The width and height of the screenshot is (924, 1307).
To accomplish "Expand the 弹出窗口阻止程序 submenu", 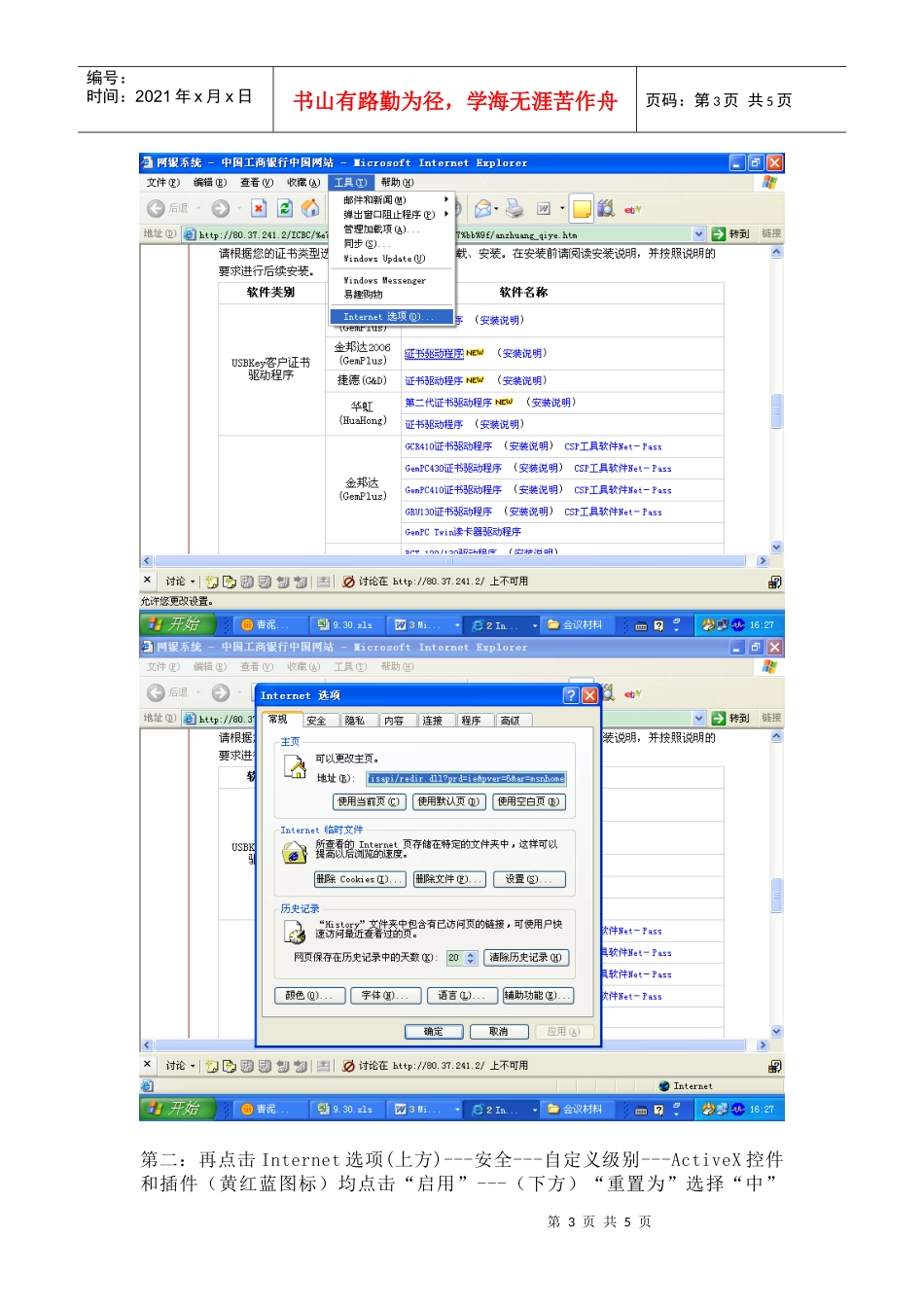I will tap(392, 215).
